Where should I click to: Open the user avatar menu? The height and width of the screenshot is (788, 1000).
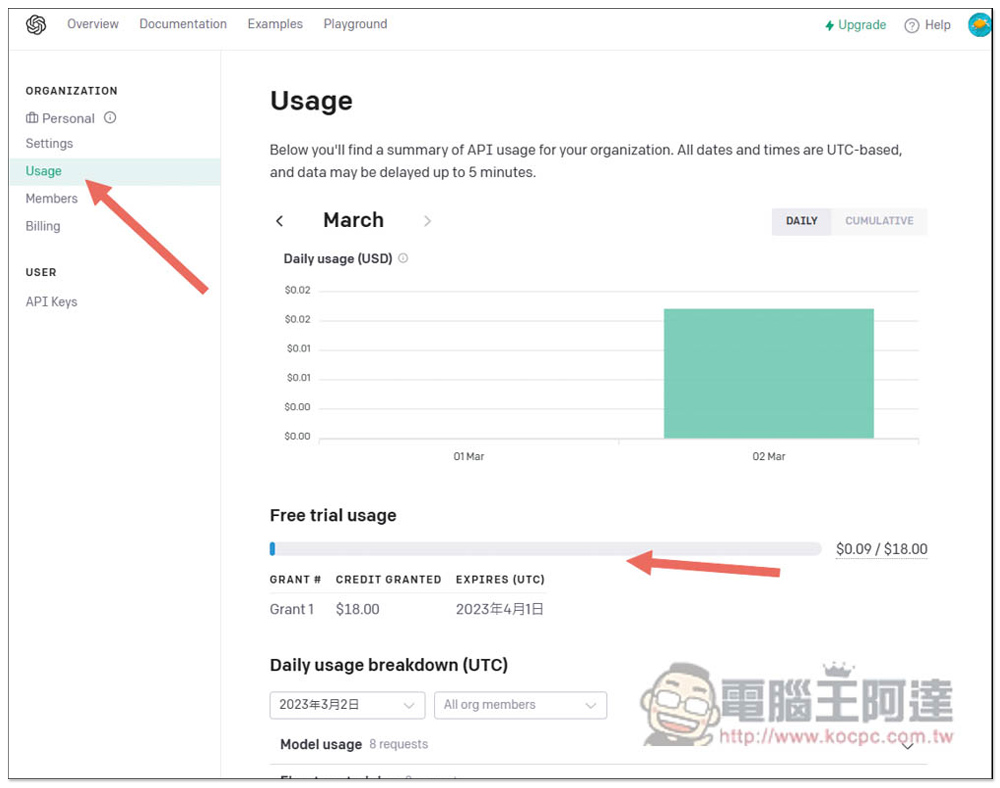click(979, 25)
